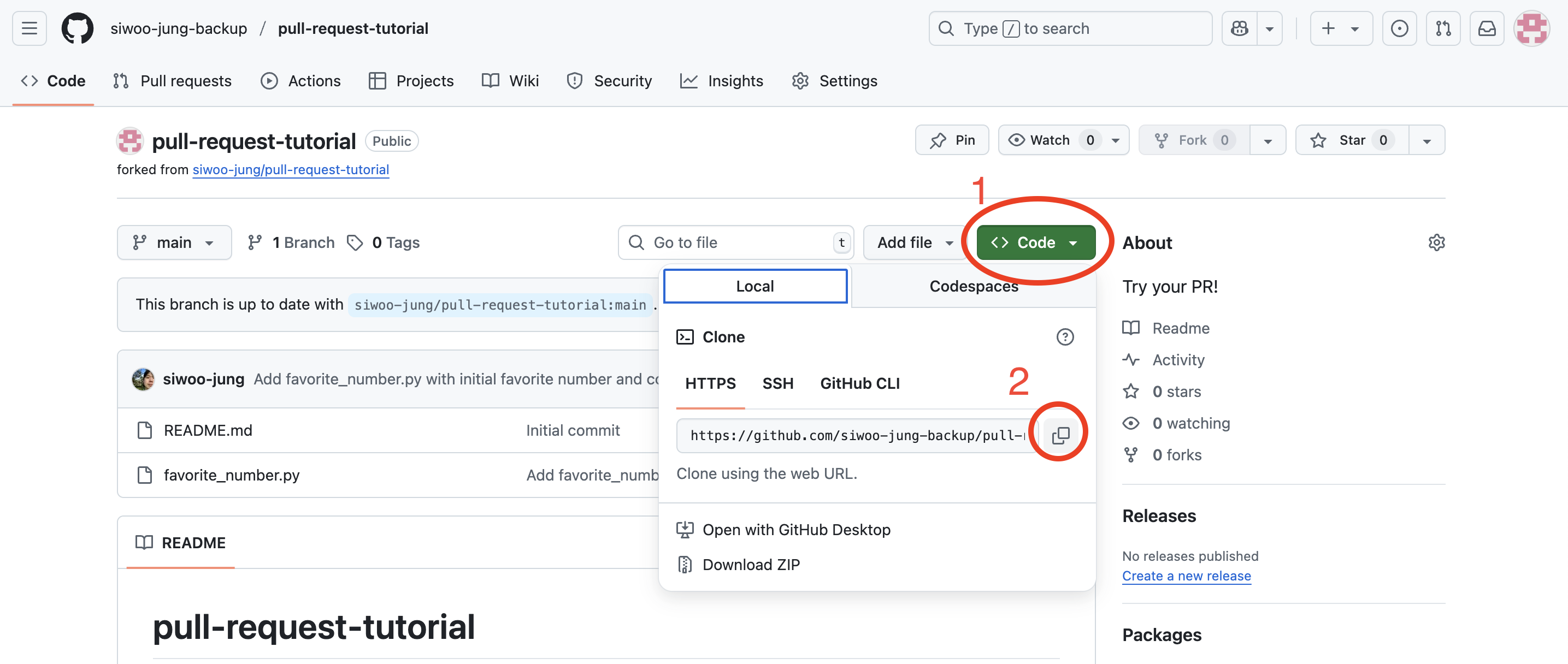The width and height of the screenshot is (1568, 664).
Task: Click the Fork button
Action: pyautogui.click(x=1194, y=140)
